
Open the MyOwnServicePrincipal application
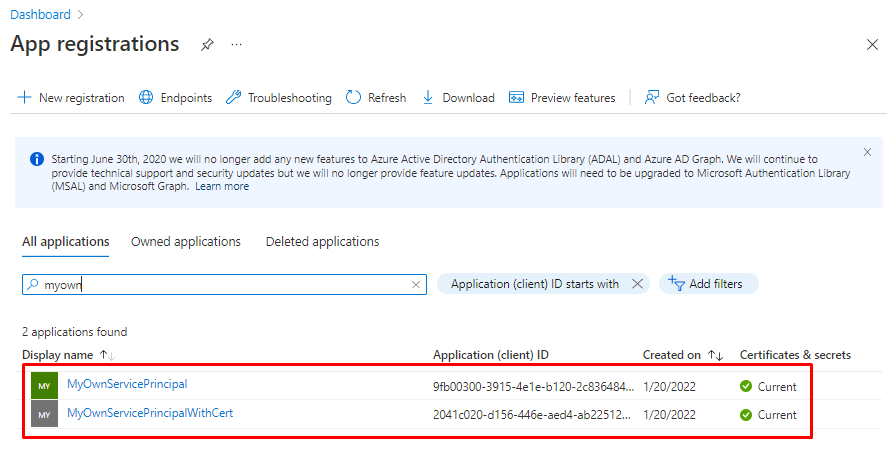coord(127,384)
